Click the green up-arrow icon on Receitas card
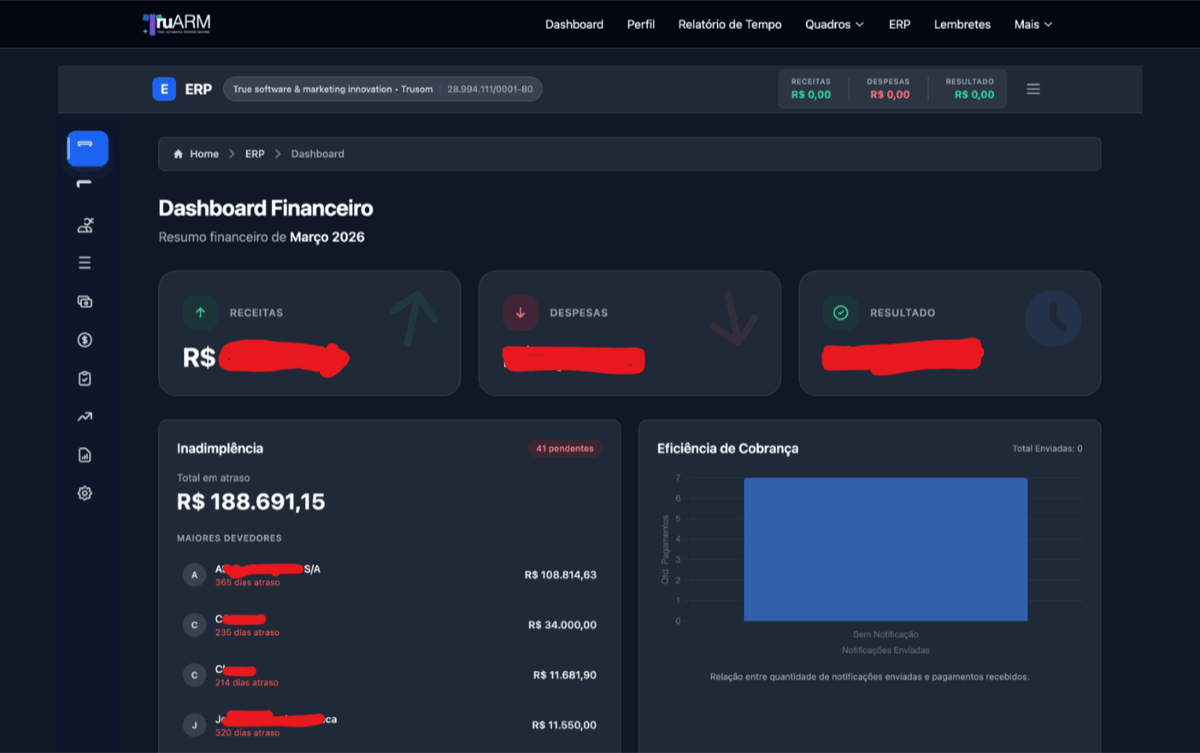Viewport: 1200px width, 753px height. point(200,313)
